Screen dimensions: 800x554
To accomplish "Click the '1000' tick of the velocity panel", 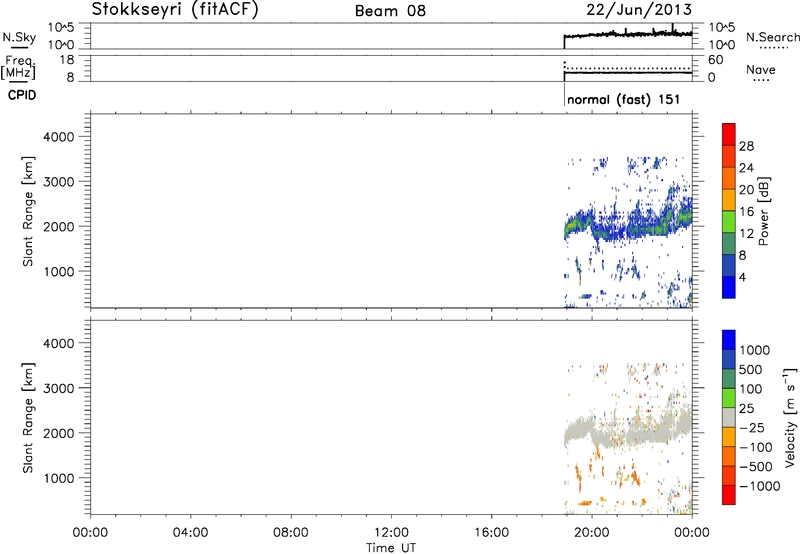I will point(59,478).
